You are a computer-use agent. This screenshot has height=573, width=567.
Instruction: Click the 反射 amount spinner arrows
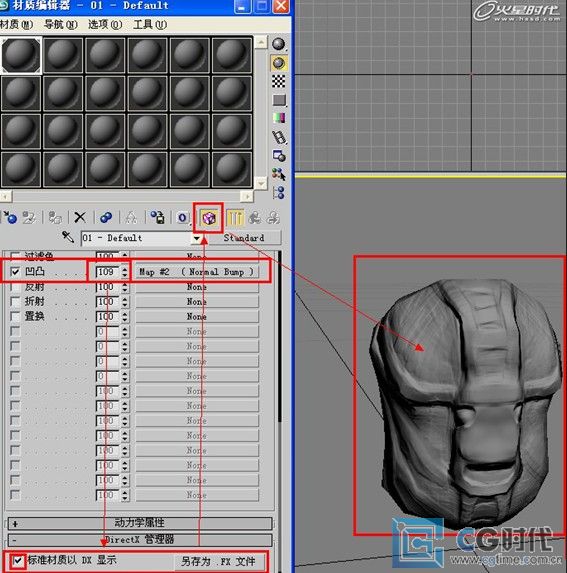point(125,287)
